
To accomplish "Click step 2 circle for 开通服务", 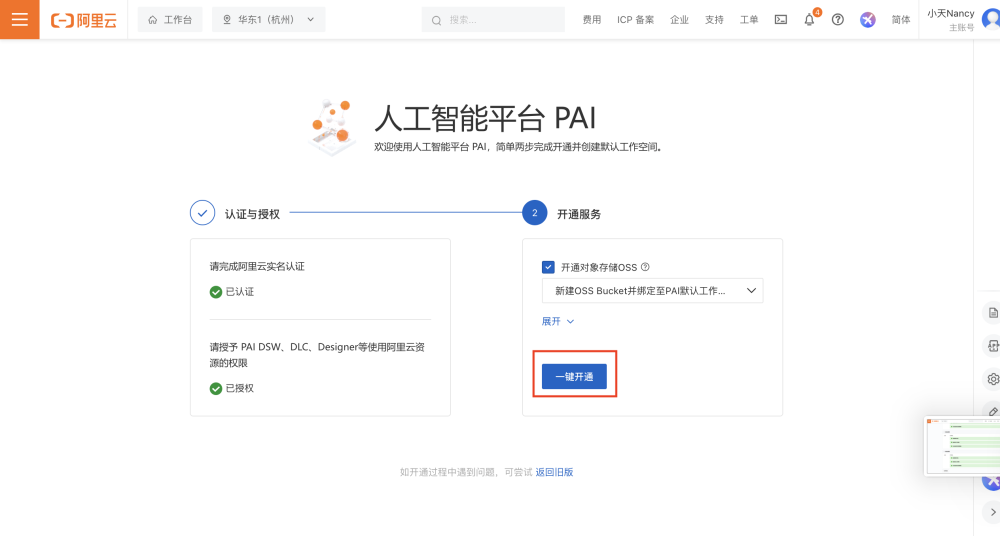I will [534, 213].
